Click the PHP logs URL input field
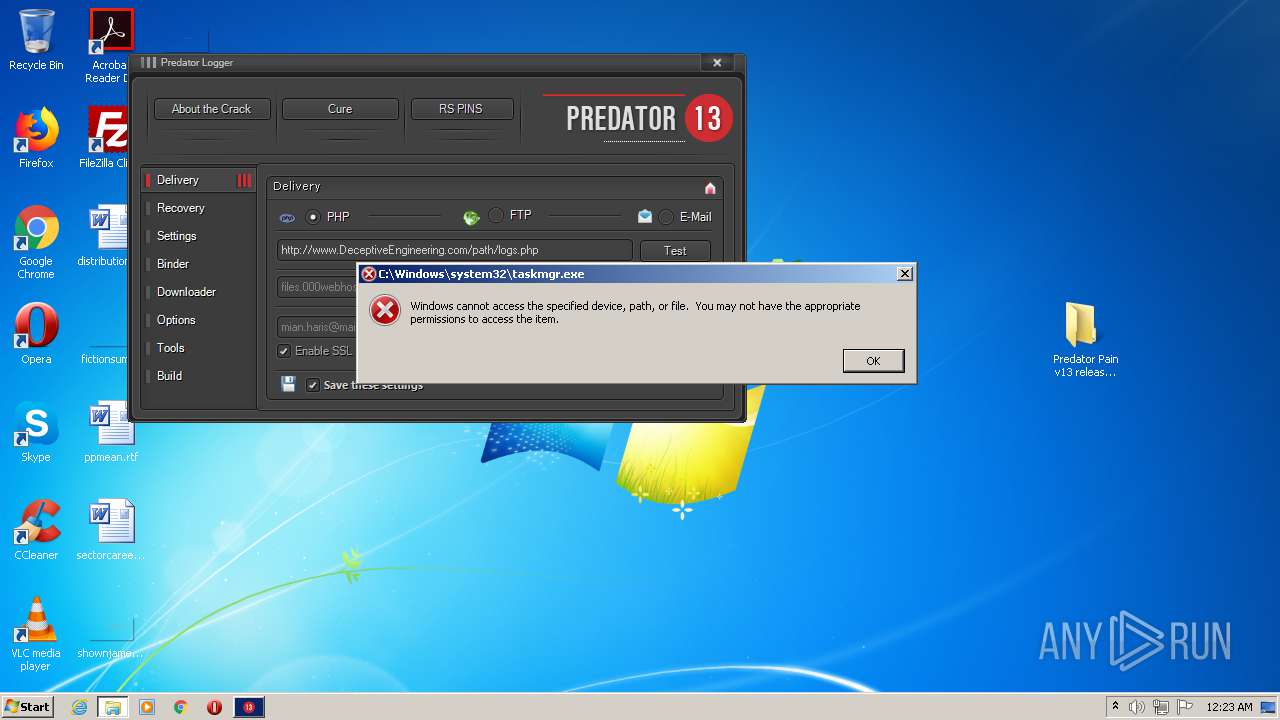Screen dimensions: 1280x720 tap(455, 250)
